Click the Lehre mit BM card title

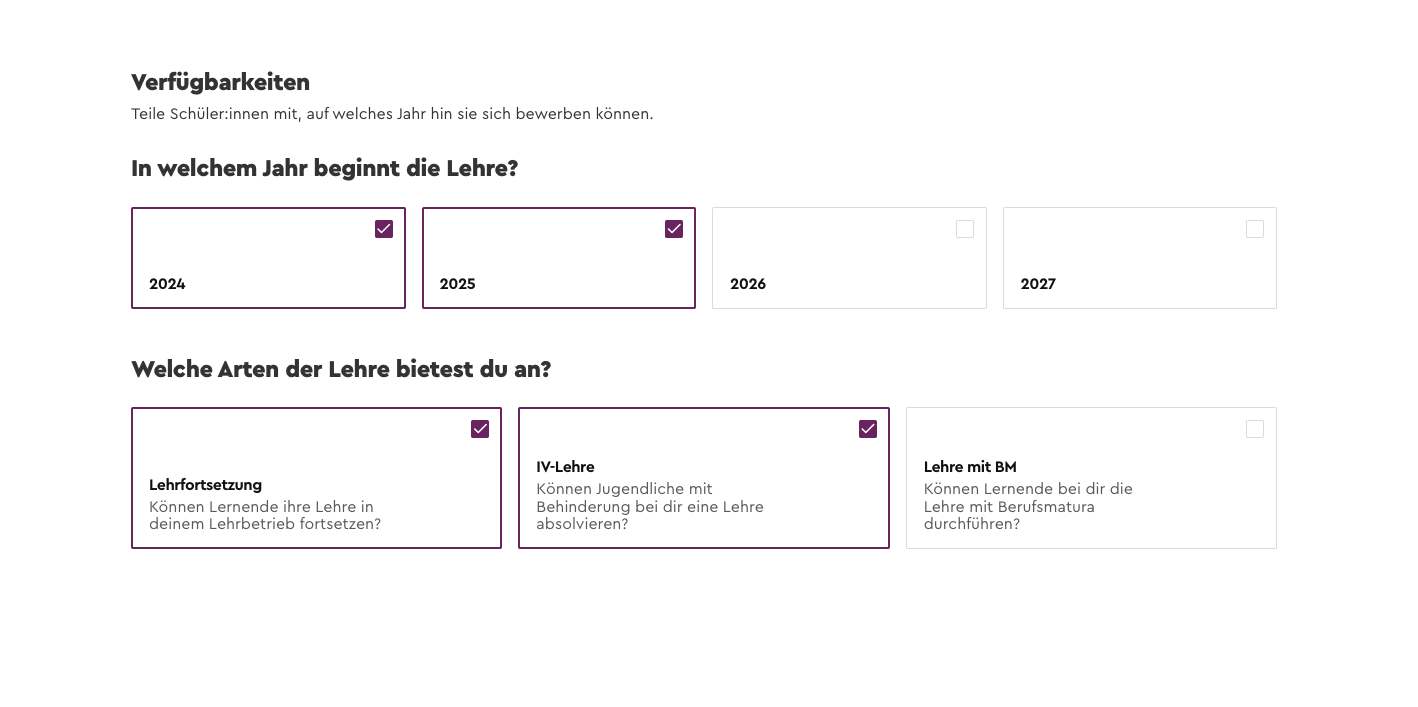pos(970,467)
